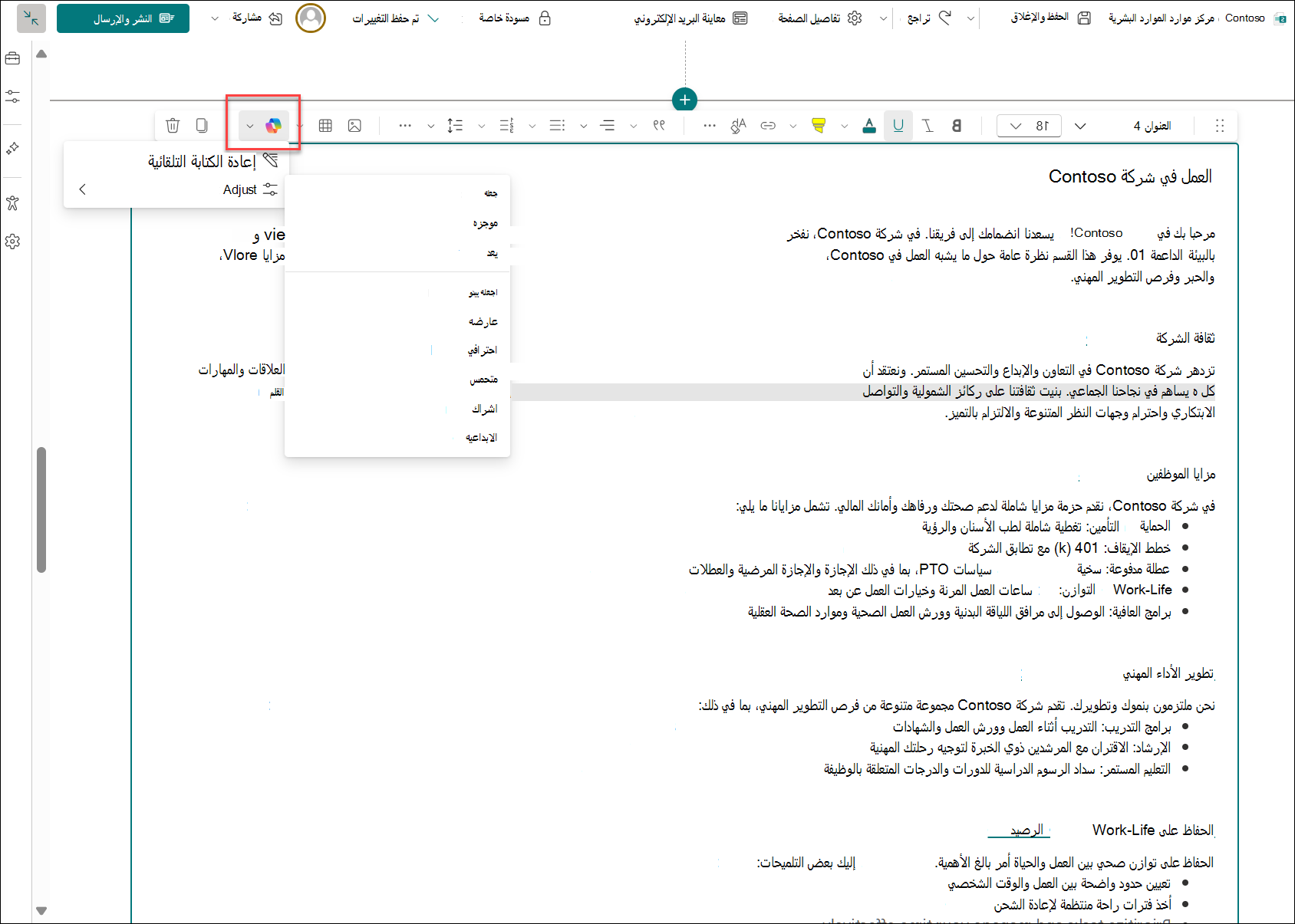This screenshot has height=924, width=1295.
Task: Click the private draft lock status
Action: (x=515, y=18)
